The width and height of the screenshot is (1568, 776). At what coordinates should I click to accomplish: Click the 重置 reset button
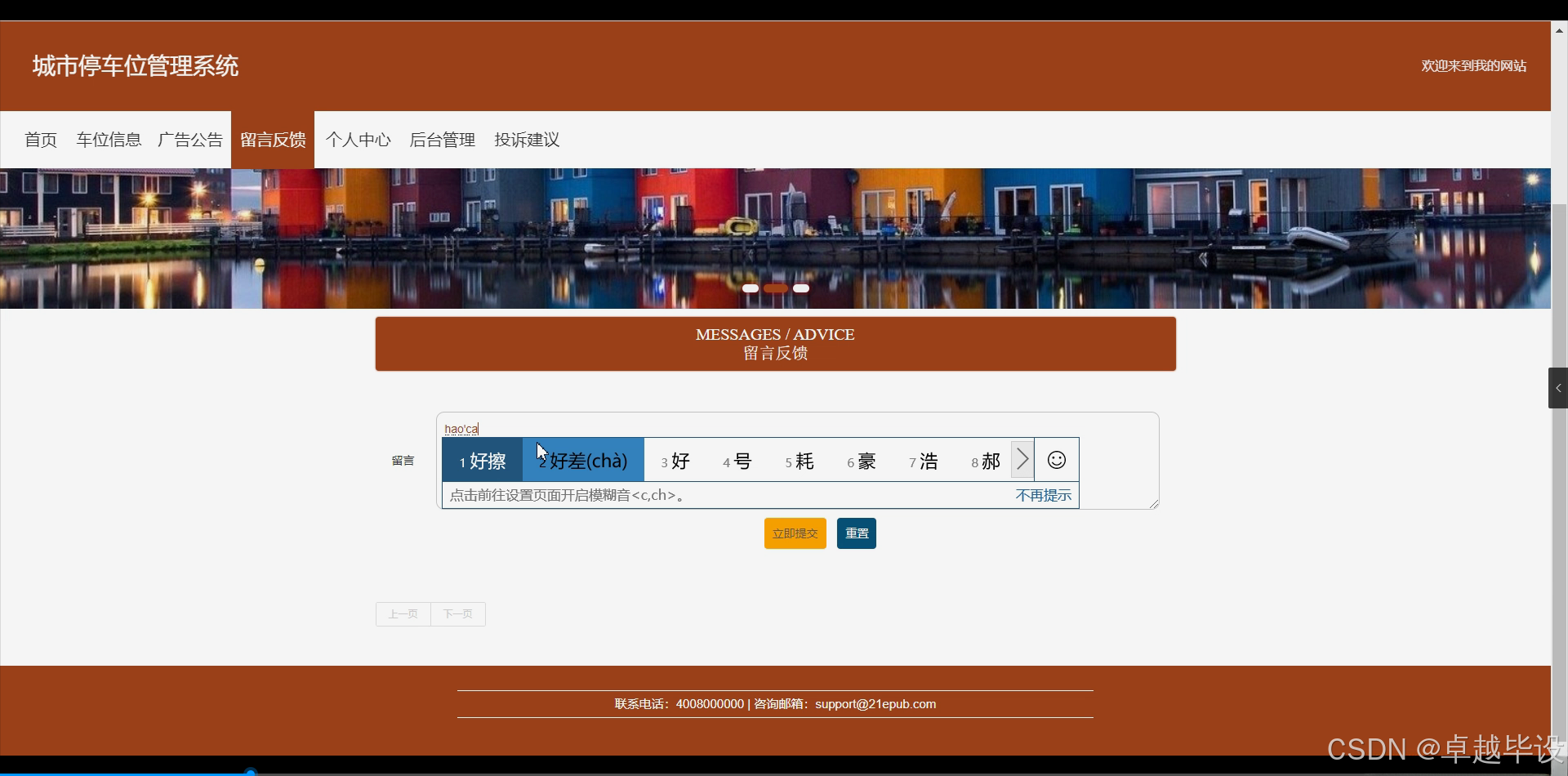click(855, 533)
